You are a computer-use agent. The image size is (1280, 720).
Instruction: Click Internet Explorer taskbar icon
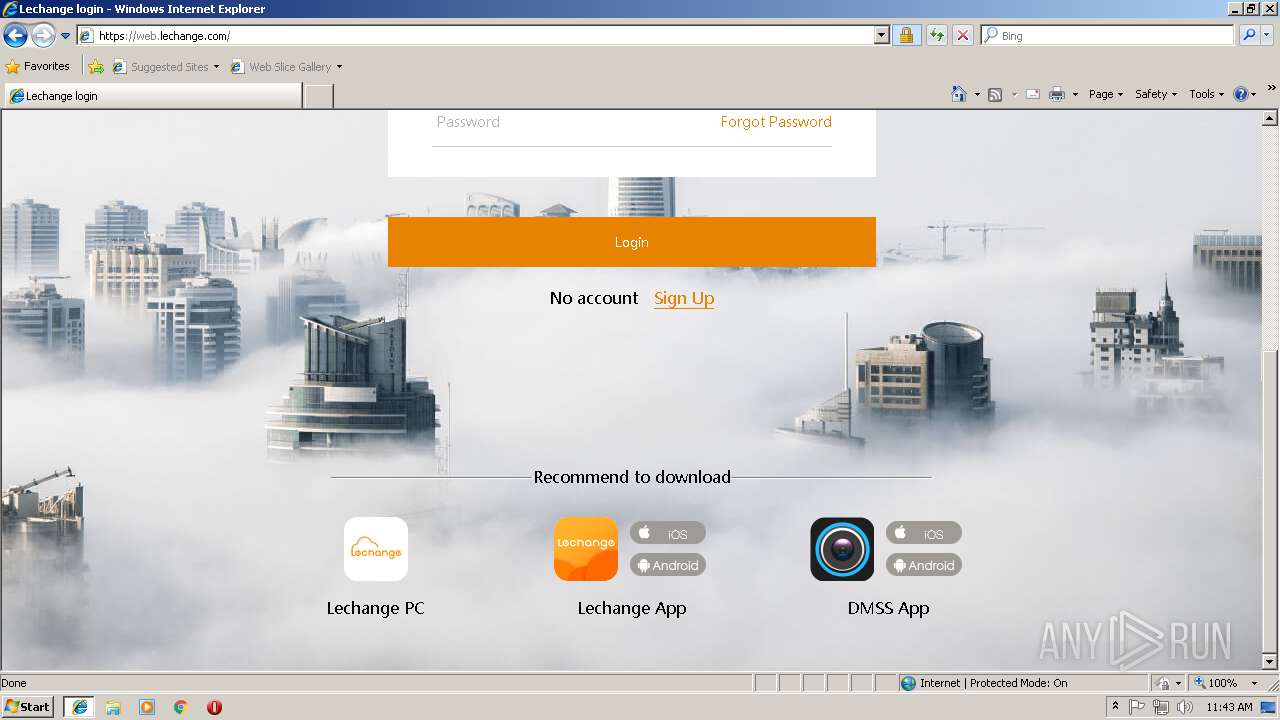coord(79,707)
